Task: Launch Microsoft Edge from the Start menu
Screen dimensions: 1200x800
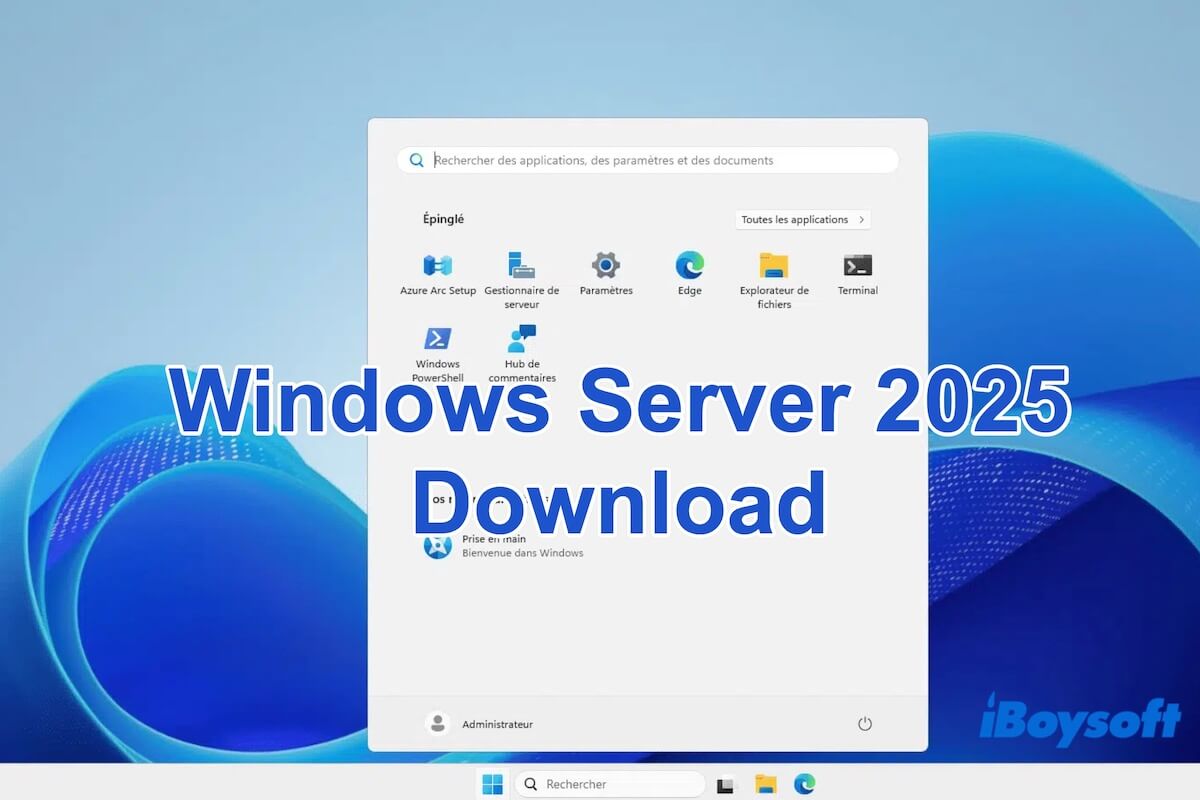Action: click(x=689, y=267)
